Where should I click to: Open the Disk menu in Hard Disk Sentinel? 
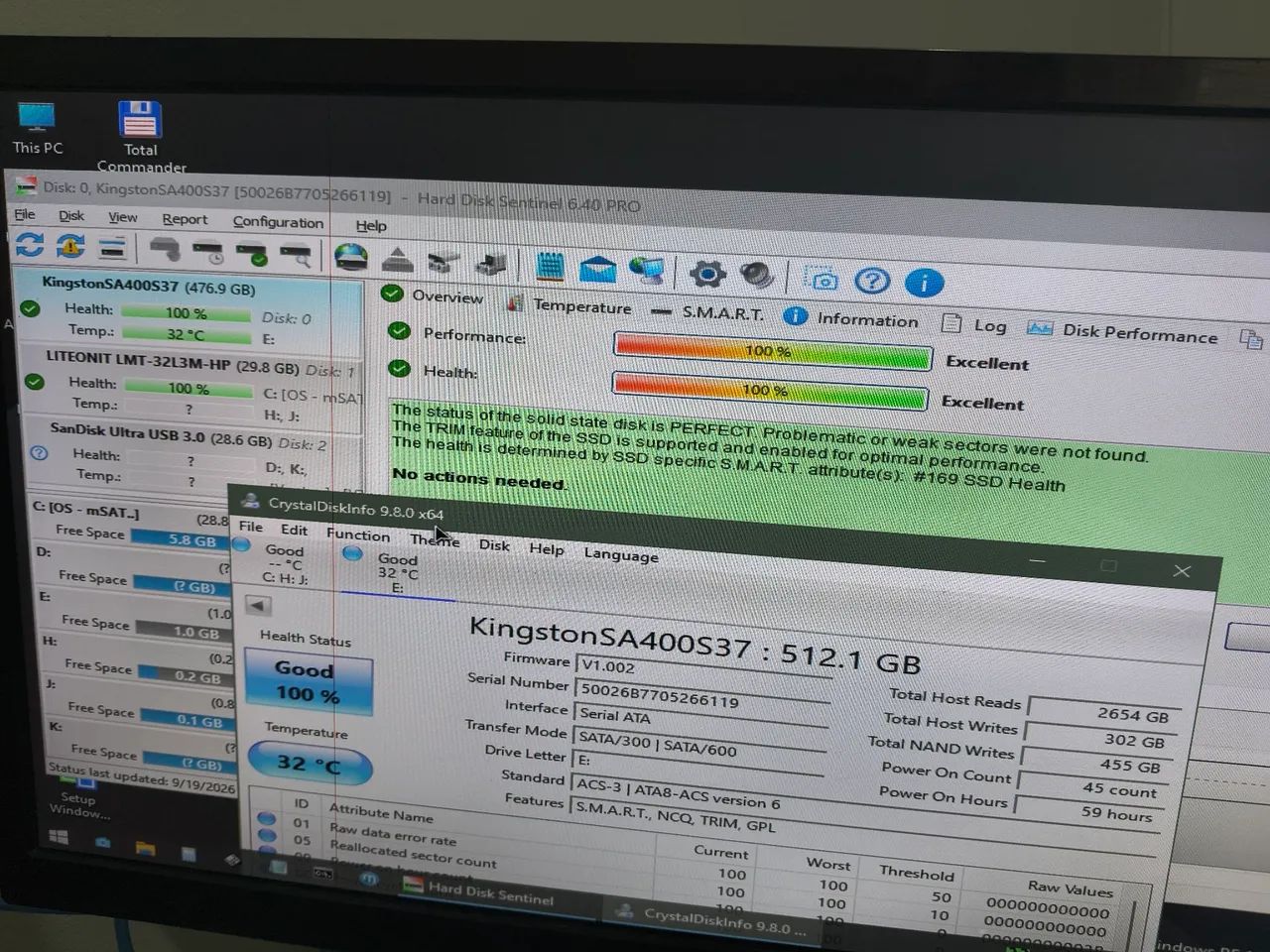[x=71, y=215]
